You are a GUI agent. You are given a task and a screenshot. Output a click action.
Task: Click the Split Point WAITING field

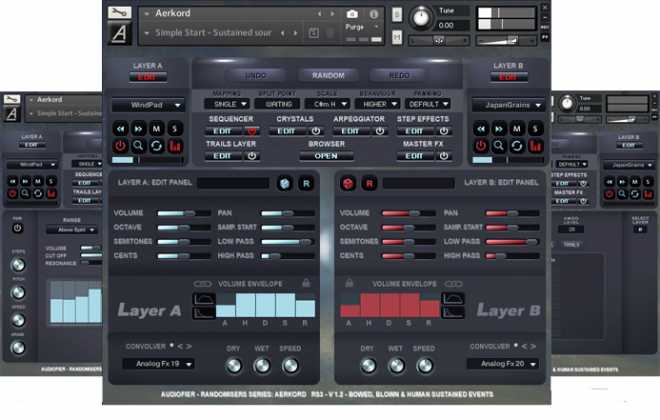tap(277, 104)
